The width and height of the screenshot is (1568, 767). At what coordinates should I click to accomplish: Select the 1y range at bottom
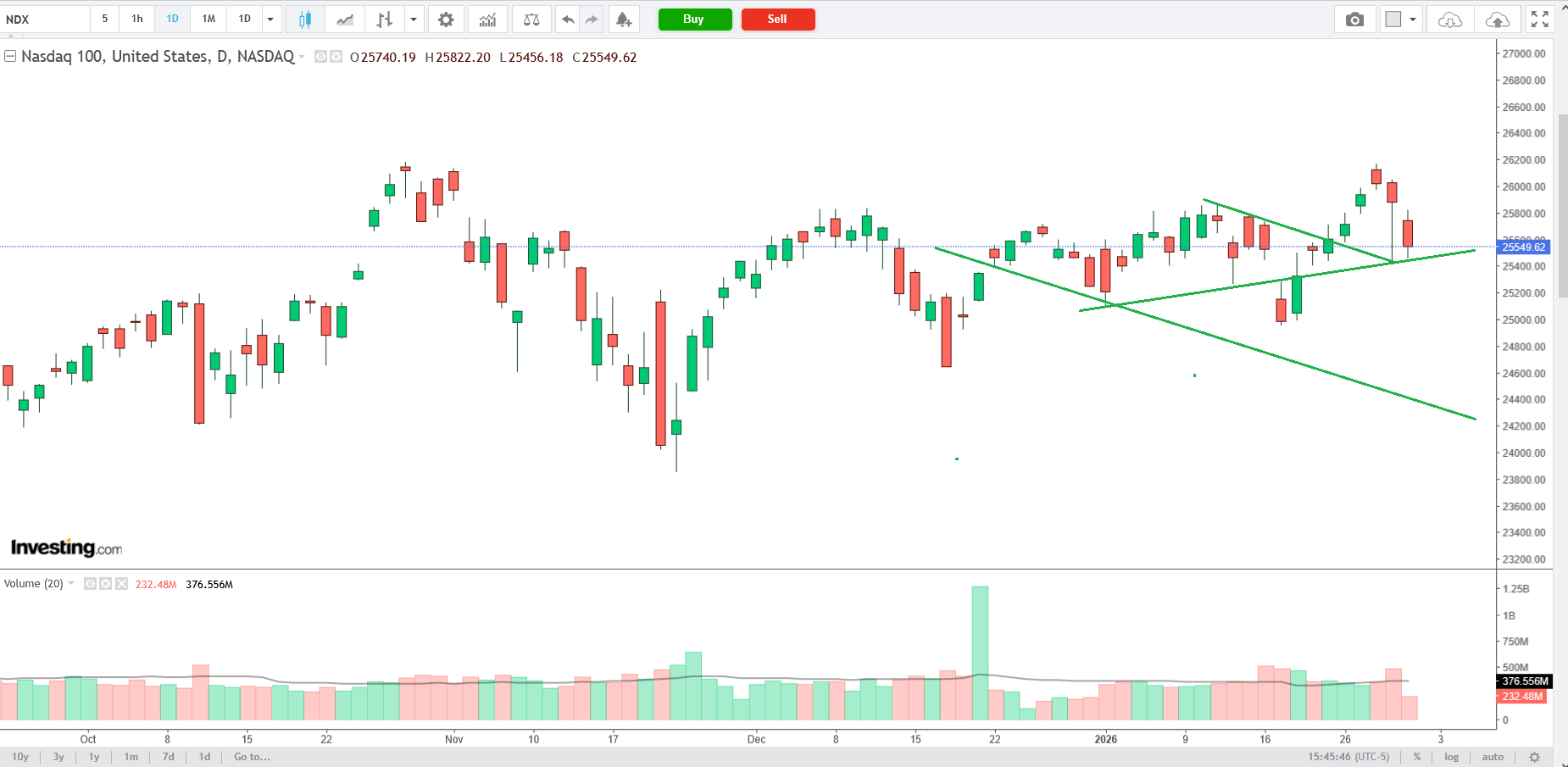pyautogui.click(x=94, y=757)
